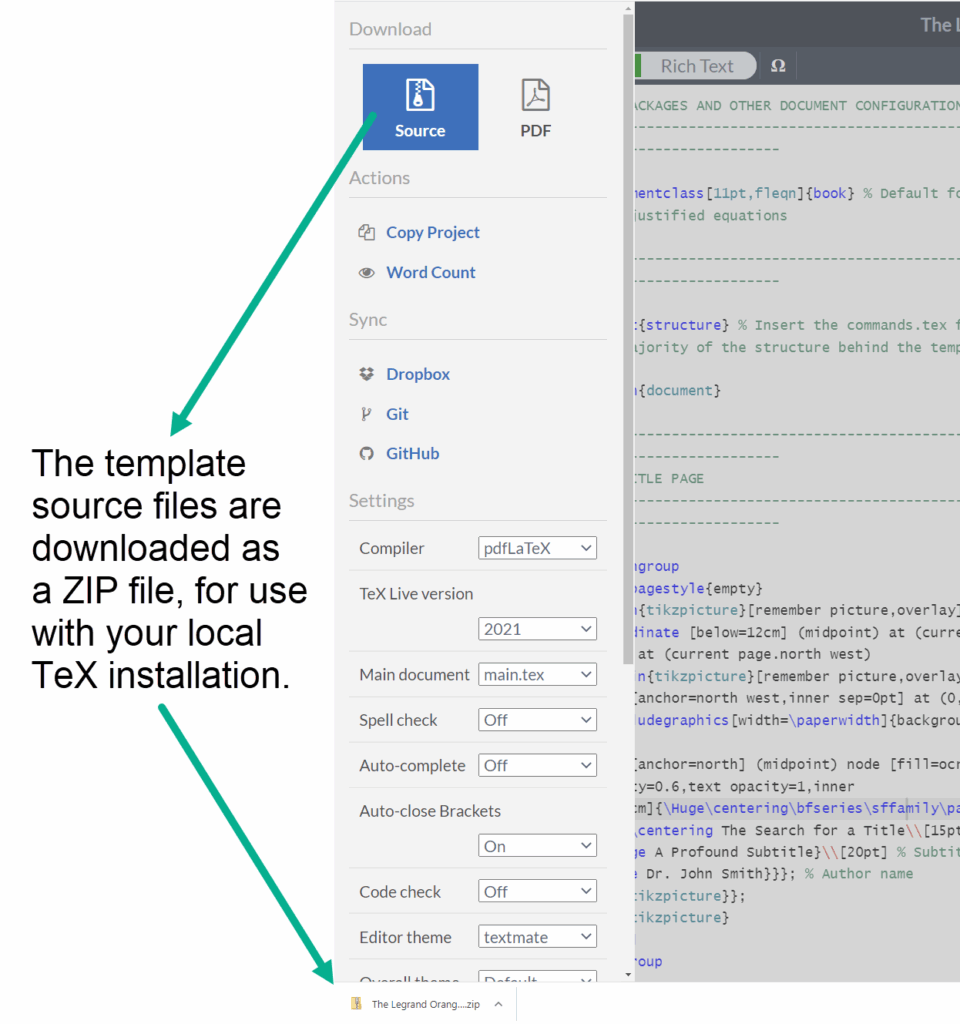Open Git sync option
Image resolution: width=960 pixels, height=1024 pixels.
tap(397, 414)
